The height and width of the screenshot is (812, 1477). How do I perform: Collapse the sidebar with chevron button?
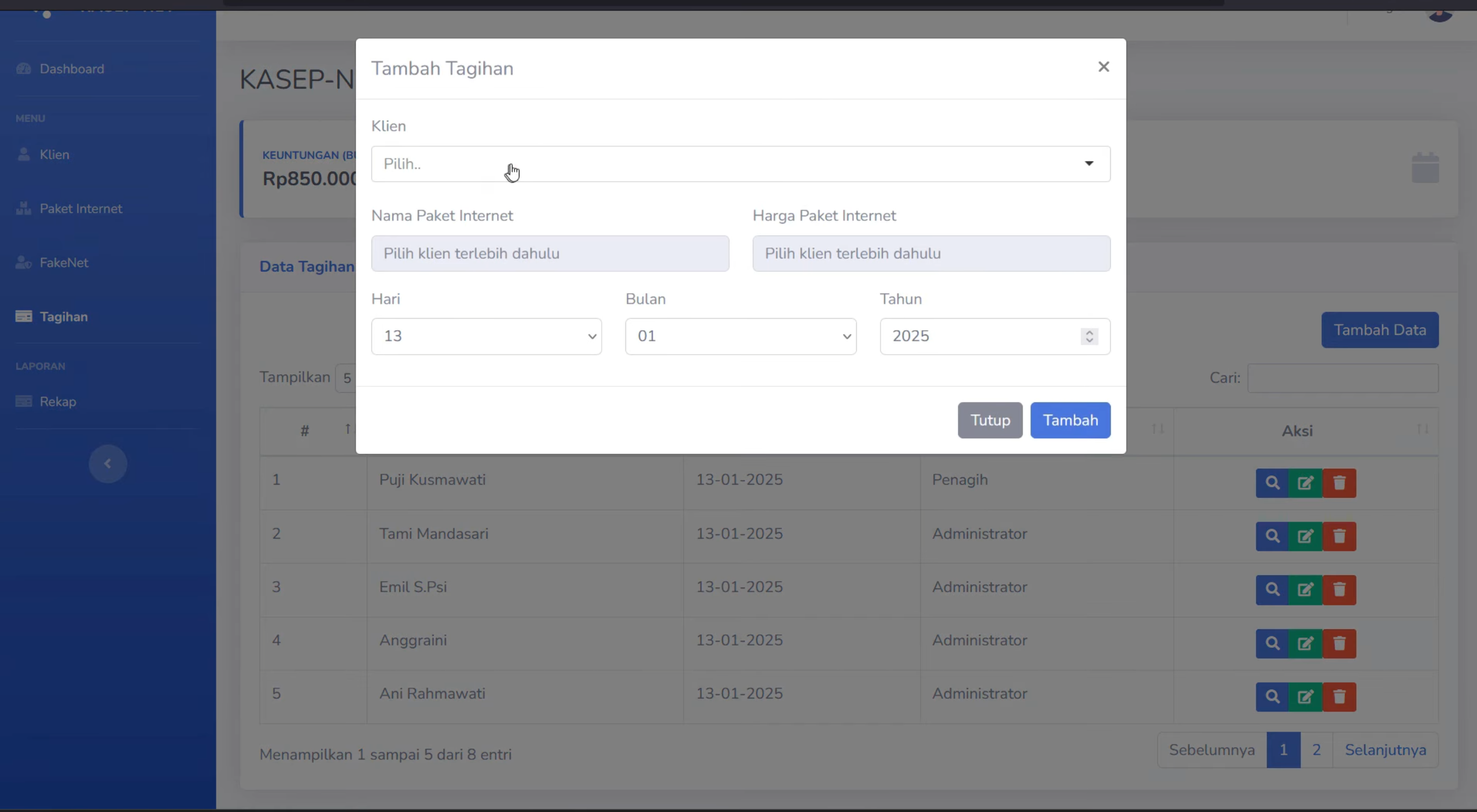(108, 463)
